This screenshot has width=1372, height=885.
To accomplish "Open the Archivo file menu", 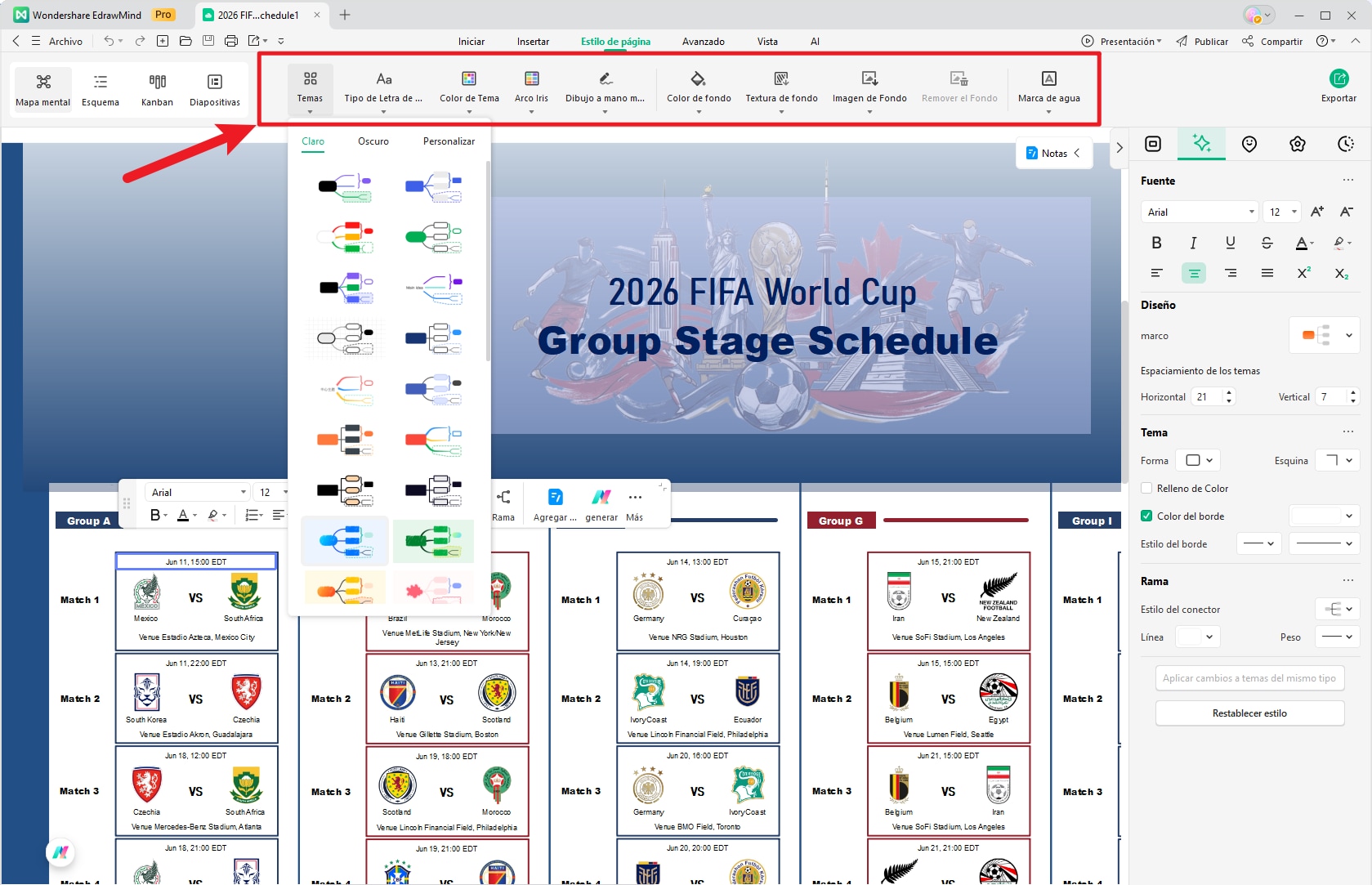I will (65, 41).
